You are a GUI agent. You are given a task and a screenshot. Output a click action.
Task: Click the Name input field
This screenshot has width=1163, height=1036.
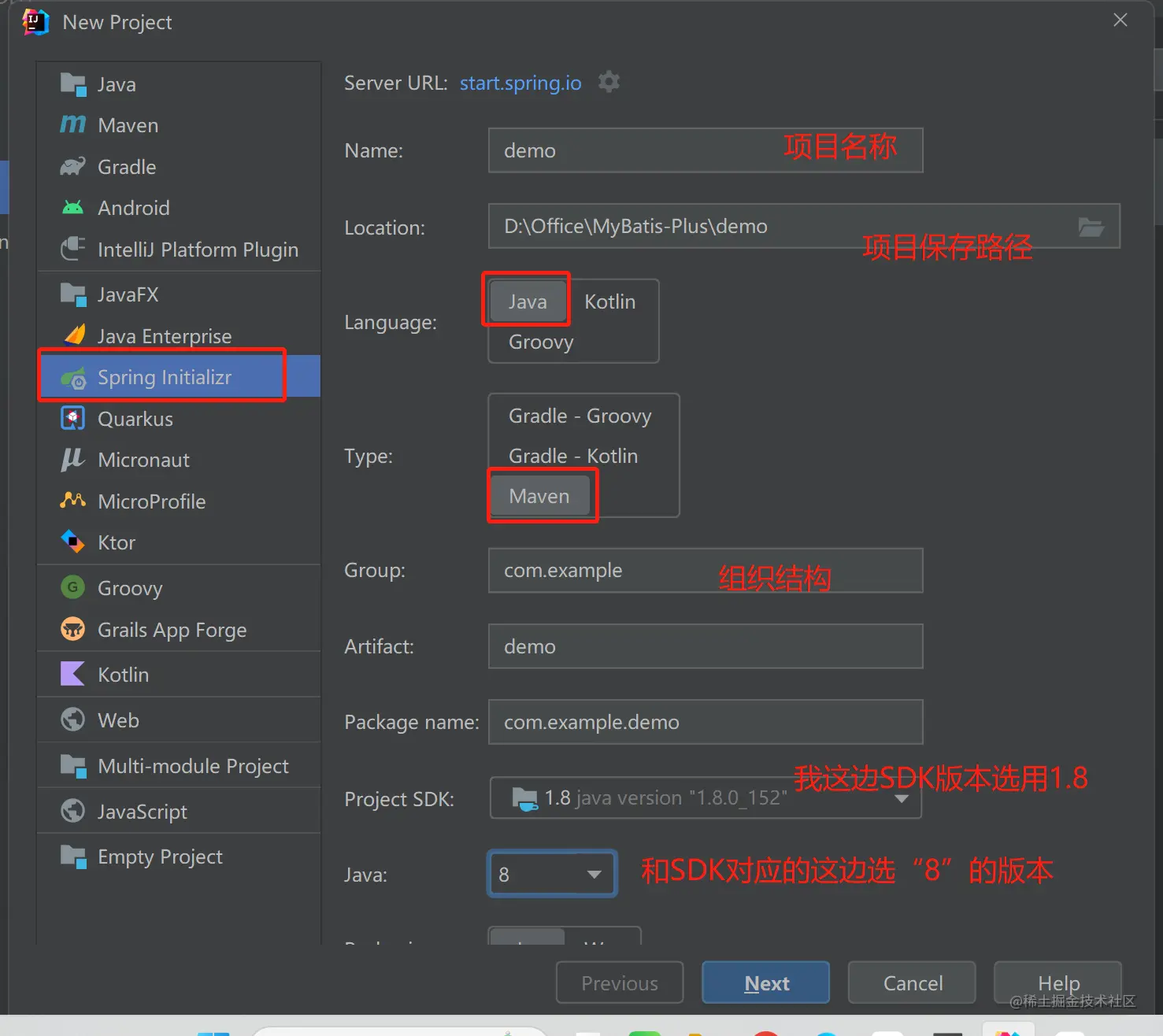(706, 150)
